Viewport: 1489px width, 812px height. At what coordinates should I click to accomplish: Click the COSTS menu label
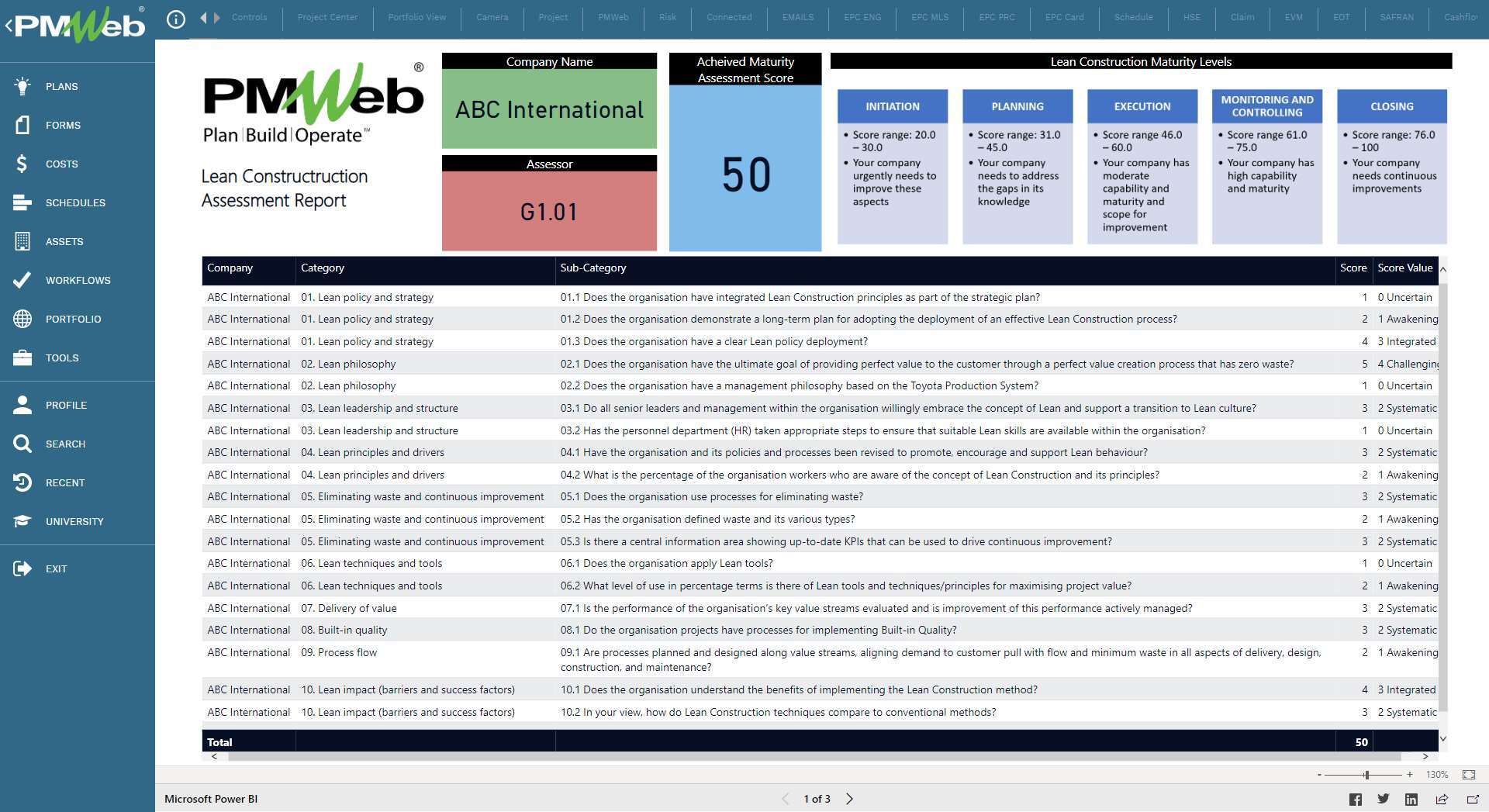pyautogui.click(x=62, y=164)
